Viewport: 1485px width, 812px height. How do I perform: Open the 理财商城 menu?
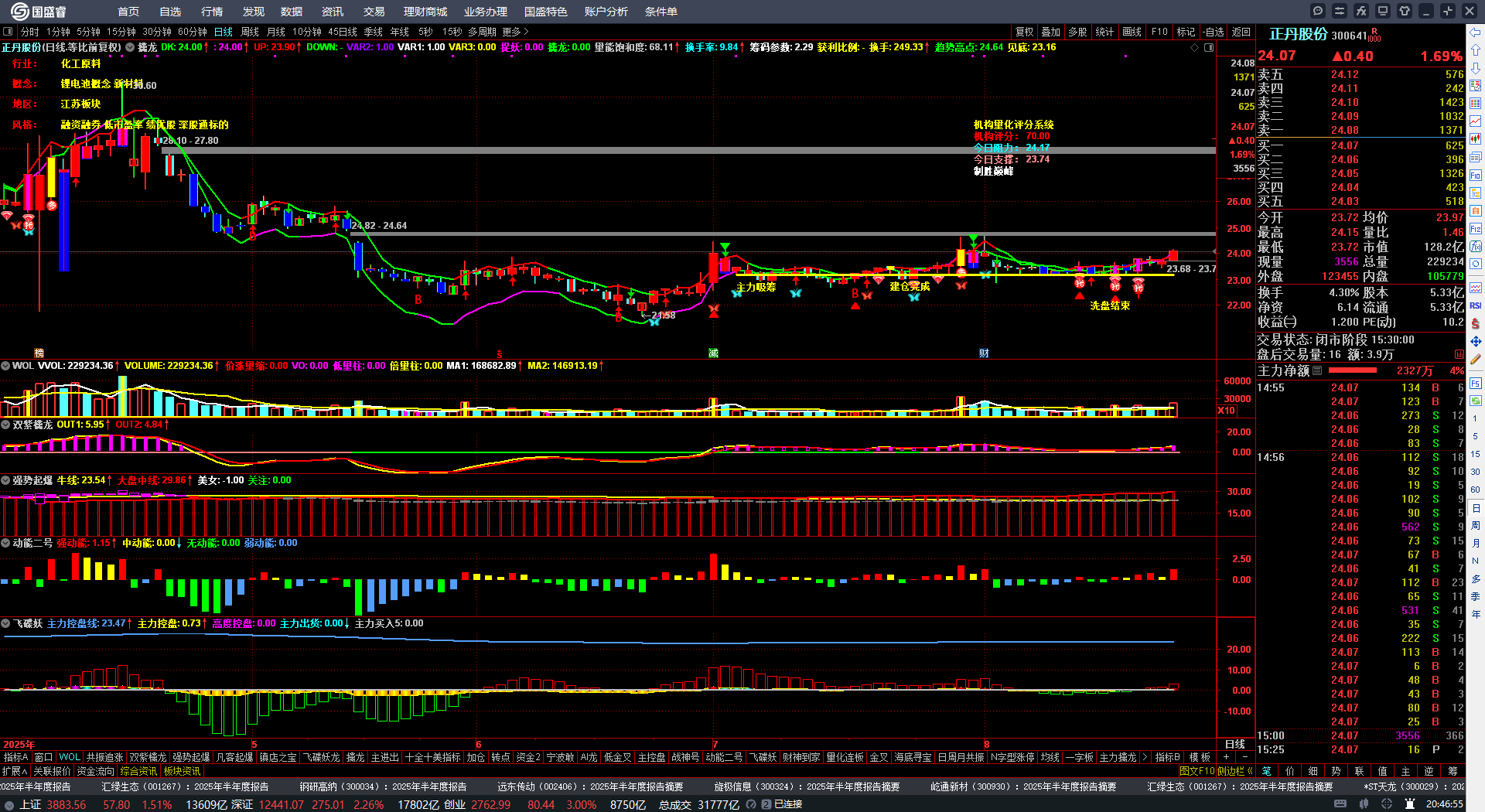(425, 12)
